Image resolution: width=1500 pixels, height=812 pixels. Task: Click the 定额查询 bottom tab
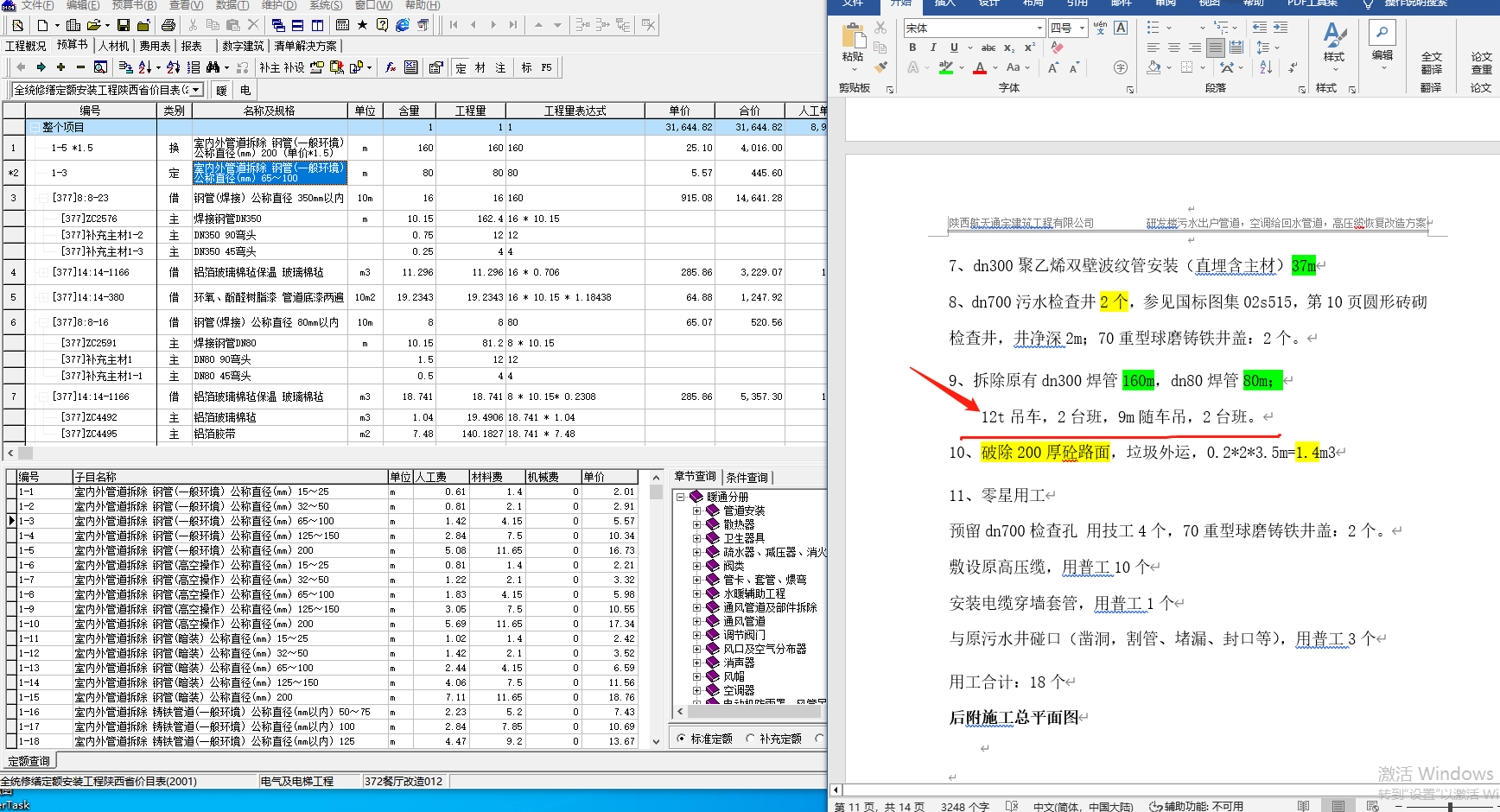point(29,761)
